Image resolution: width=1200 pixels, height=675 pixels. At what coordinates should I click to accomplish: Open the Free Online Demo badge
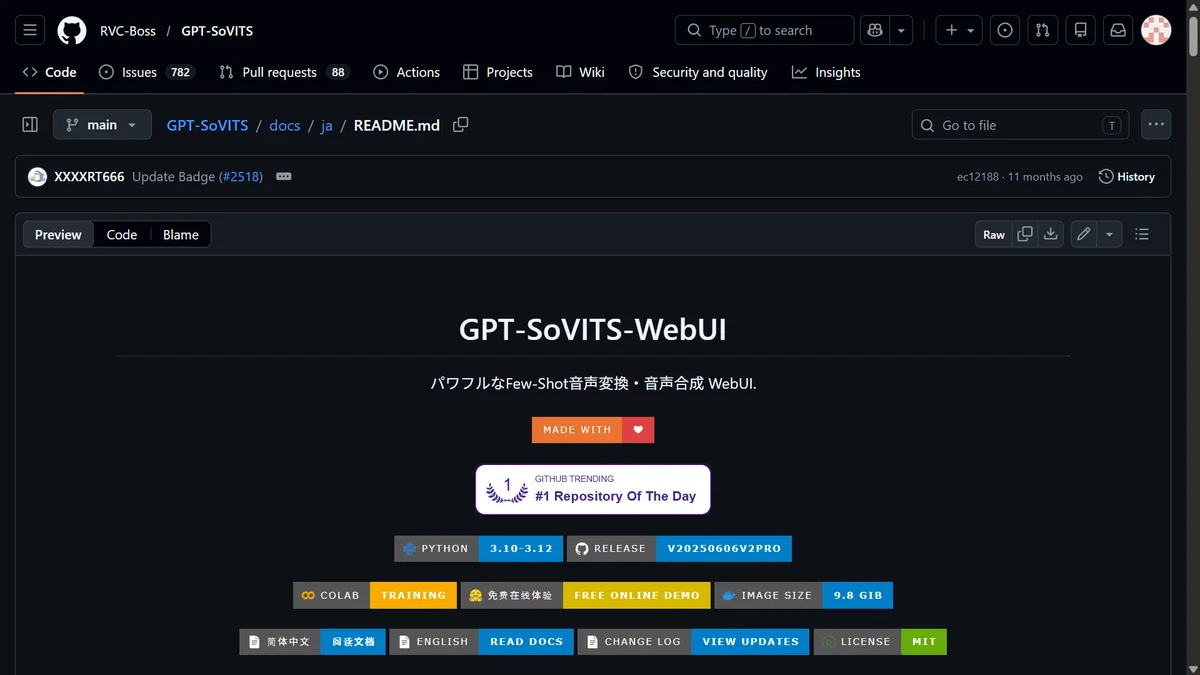(x=586, y=595)
